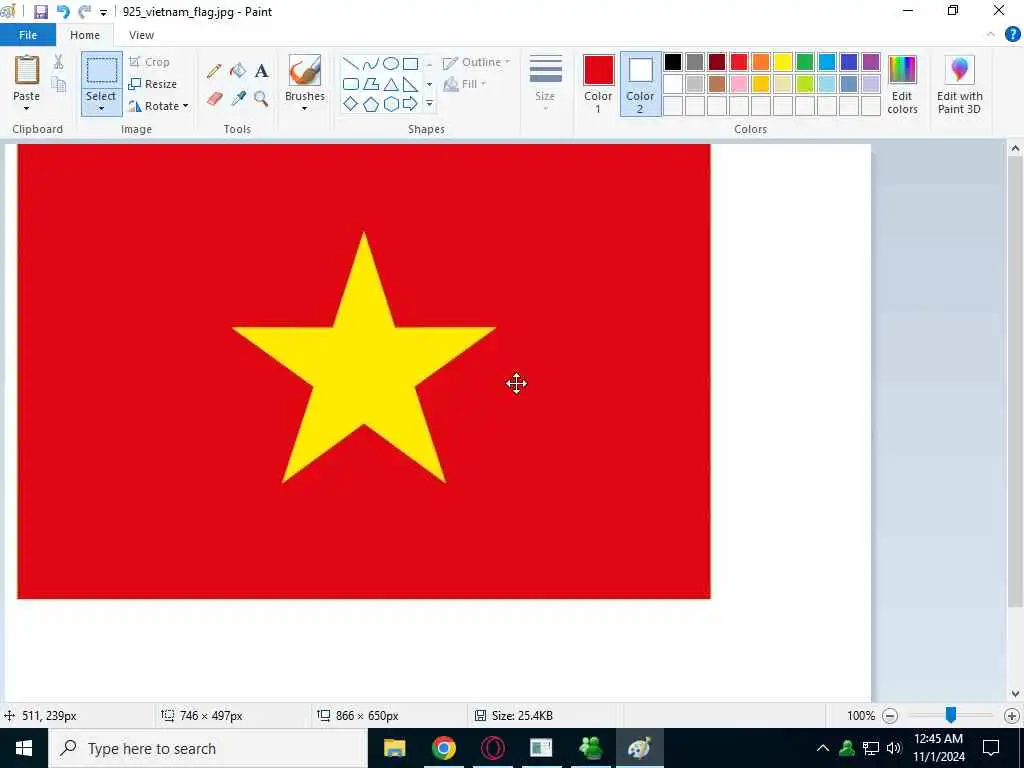The width and height of the screenshot is (1024, 768).
Task: Click the Zoom out minus button
Action: [x=889, y=716]
